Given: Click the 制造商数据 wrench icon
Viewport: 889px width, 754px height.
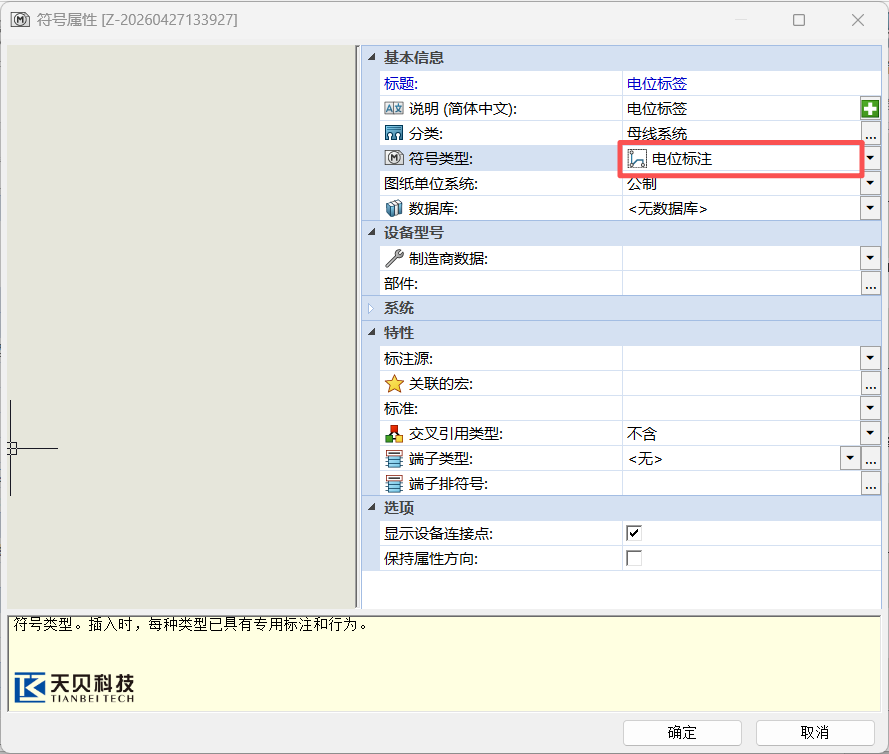Looking at the screenshot, I should 394,259.
